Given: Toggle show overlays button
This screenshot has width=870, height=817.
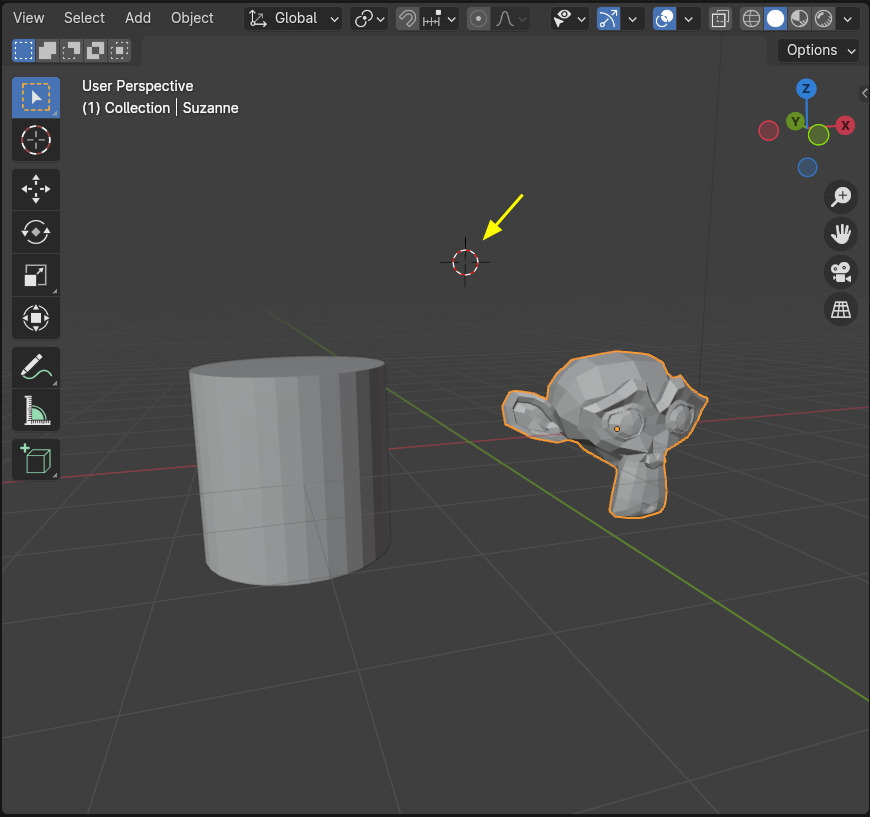Looking at the screenshot, I should (x=664, y=19).
